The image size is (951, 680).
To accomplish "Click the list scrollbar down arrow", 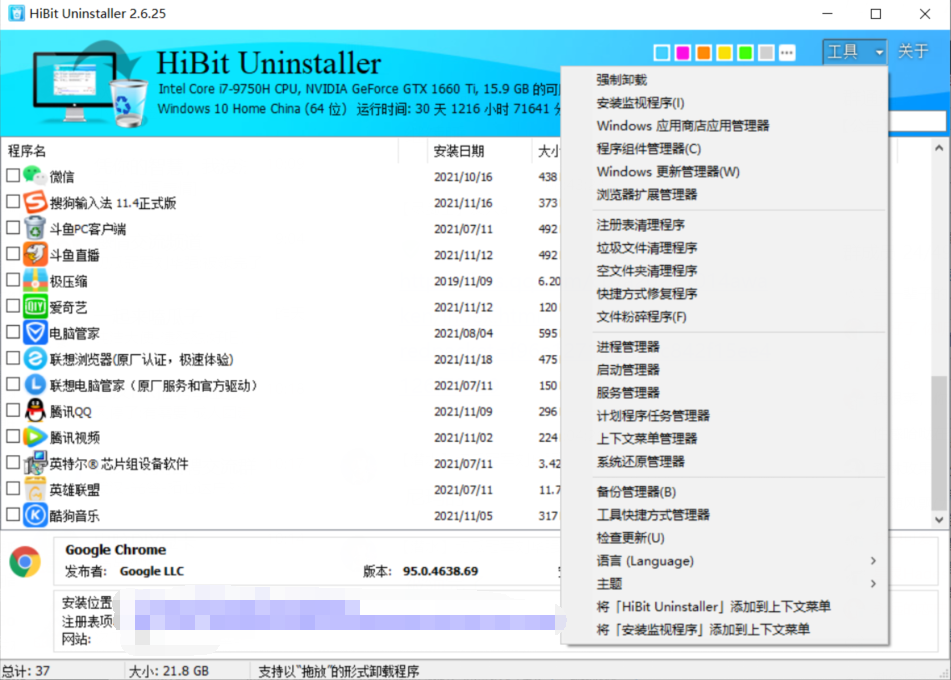I will coord(939,519).
